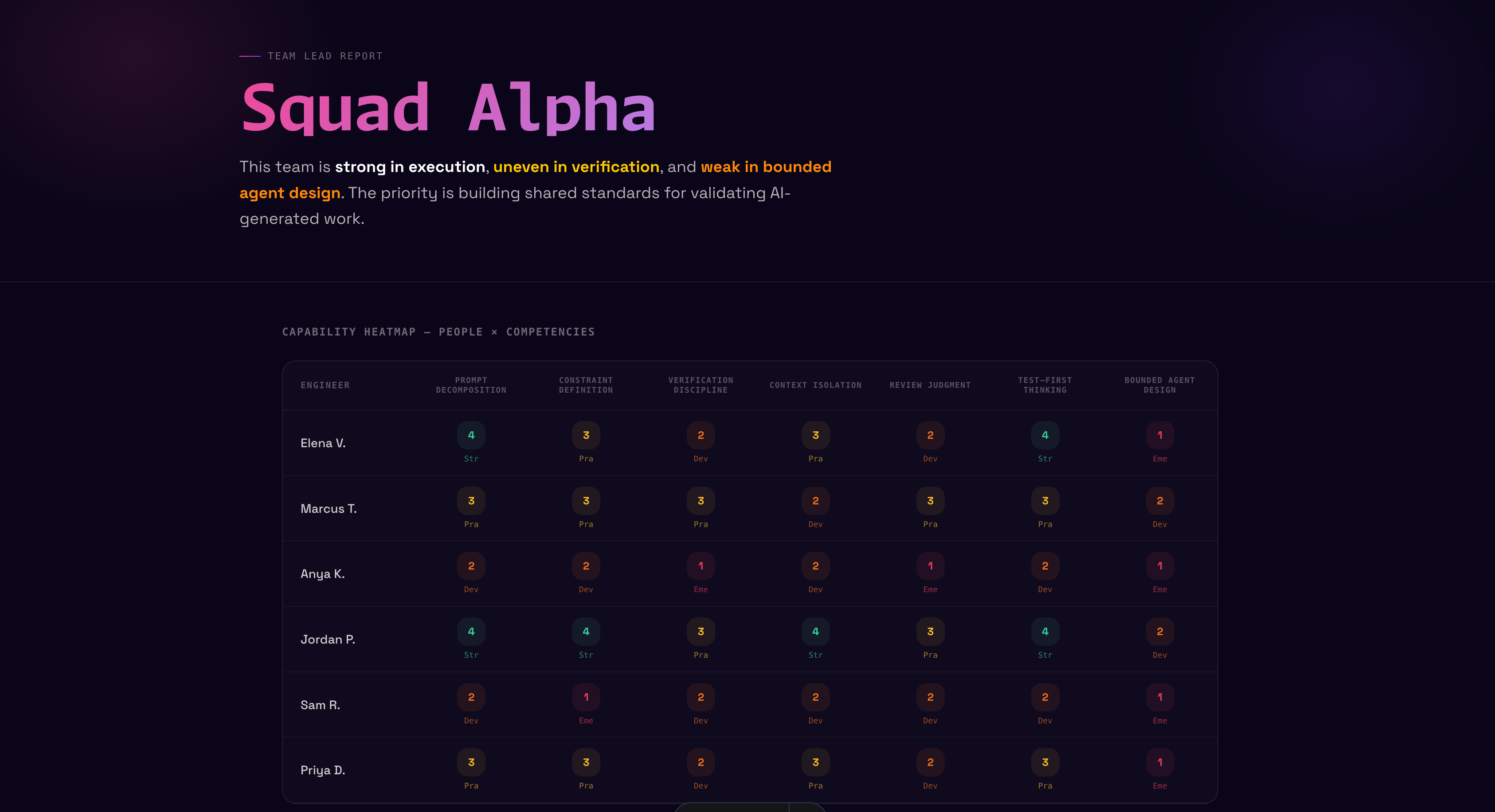
Task: Open Priya D.'s Bounded Agent Design score 1
Action: [1159, 762]
